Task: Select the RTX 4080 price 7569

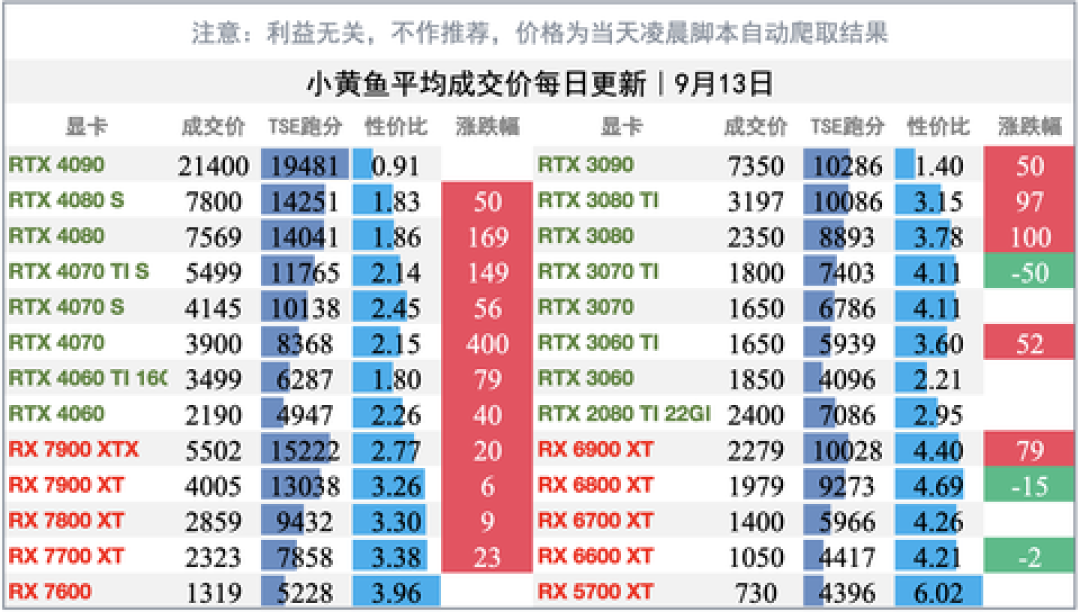Action: (214, 238)
